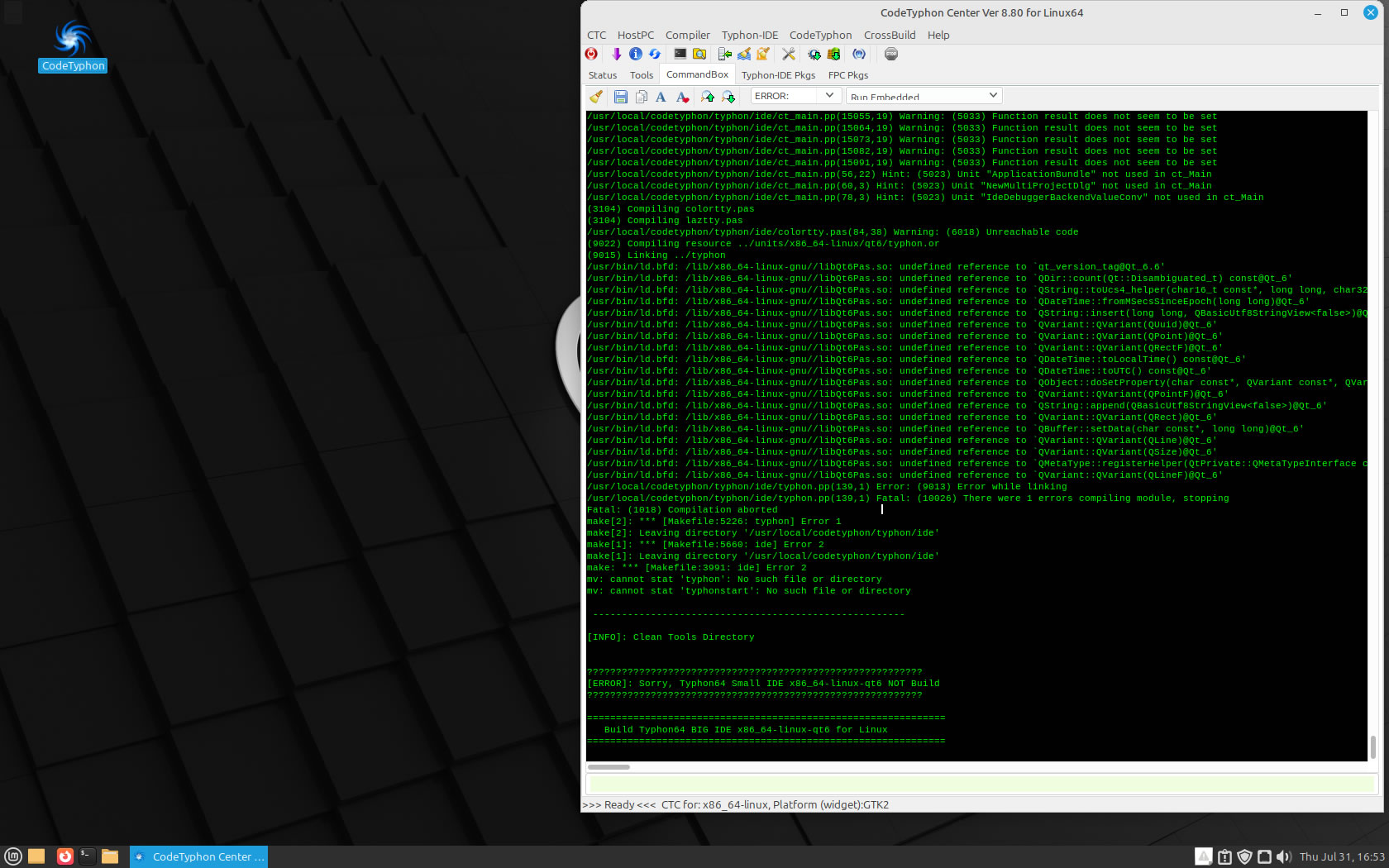Click the letter A with red heart icon

(682, 97)
